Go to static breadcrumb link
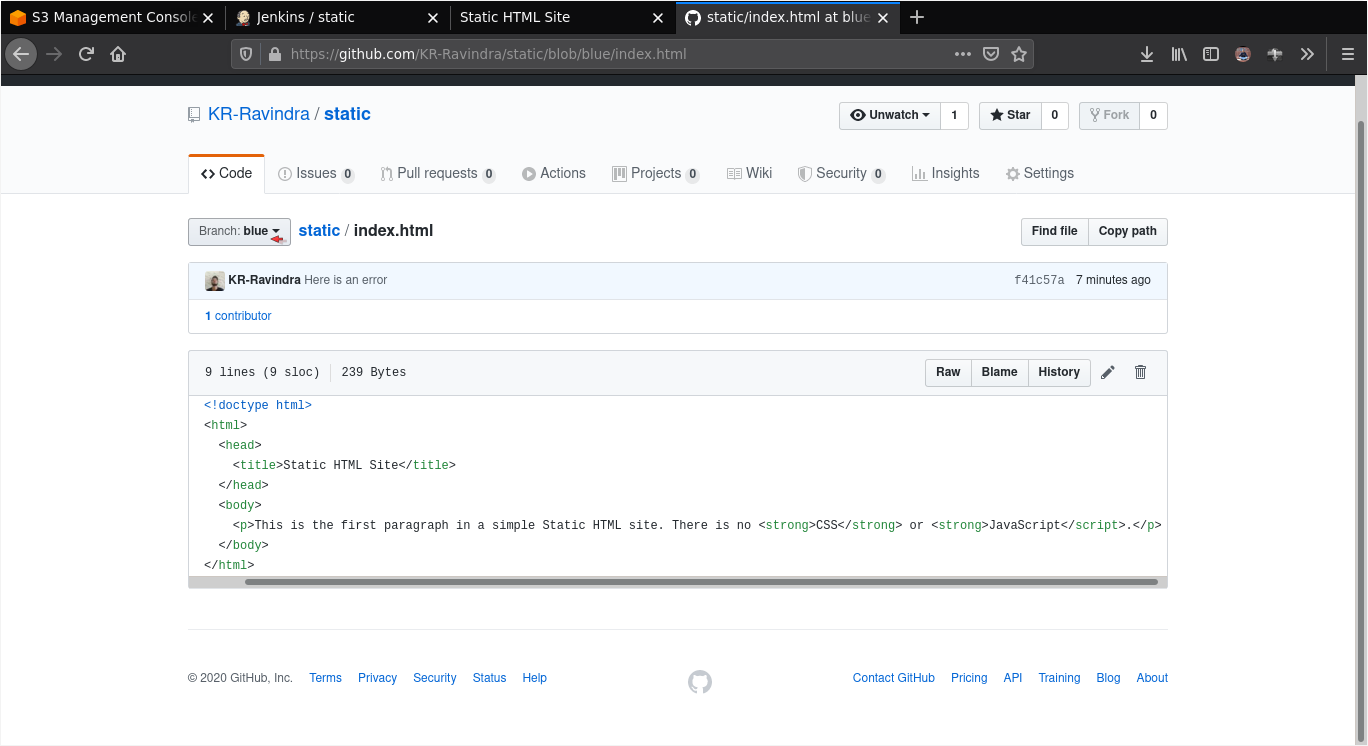The image size is (1368, 746). click(319, 231)
